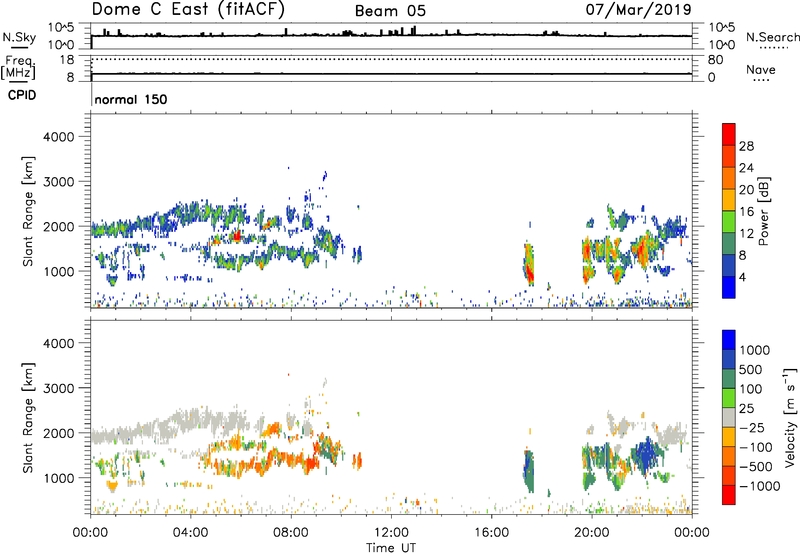
Task: Click the 'Beam 05' label
Action: click(390, 11)
